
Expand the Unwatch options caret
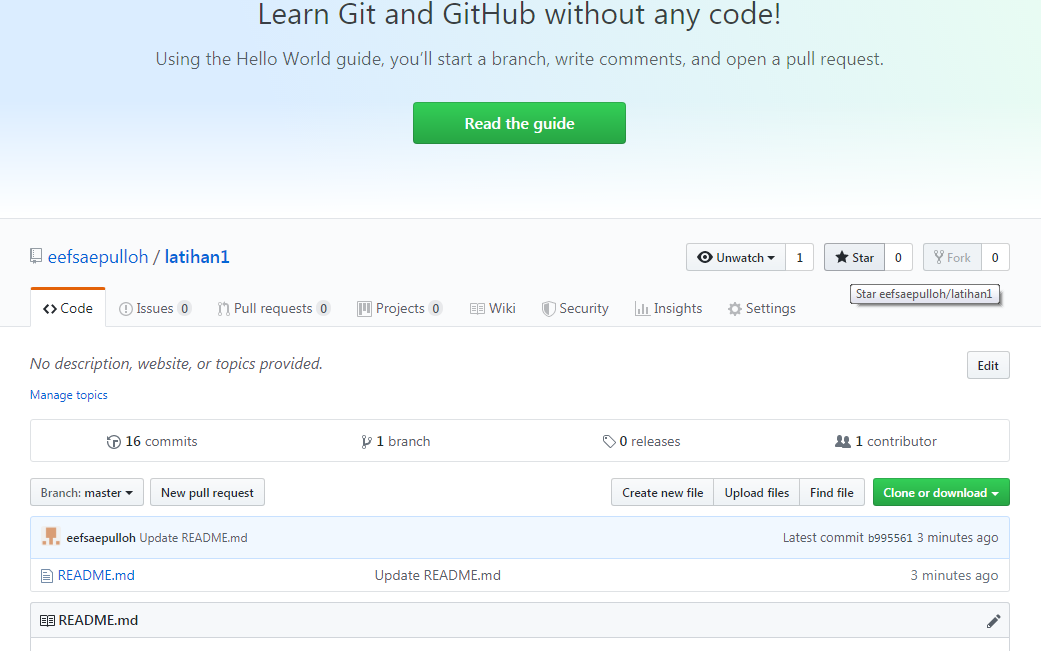point(772,257)
